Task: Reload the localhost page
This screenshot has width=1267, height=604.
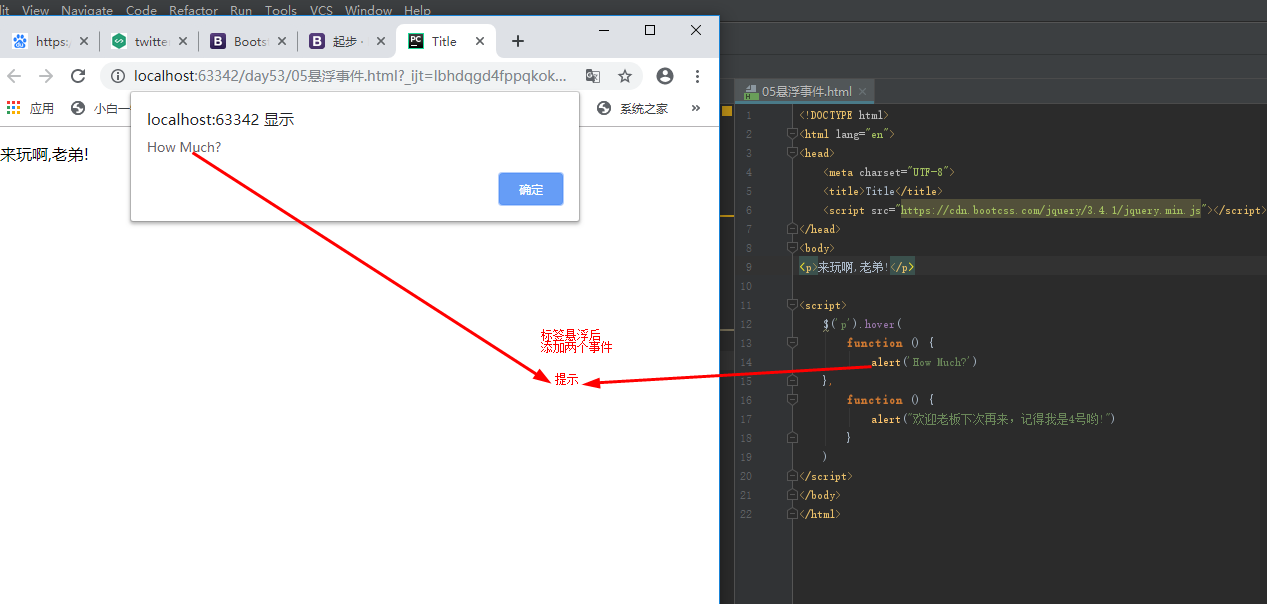Action: tap(77, 76)
